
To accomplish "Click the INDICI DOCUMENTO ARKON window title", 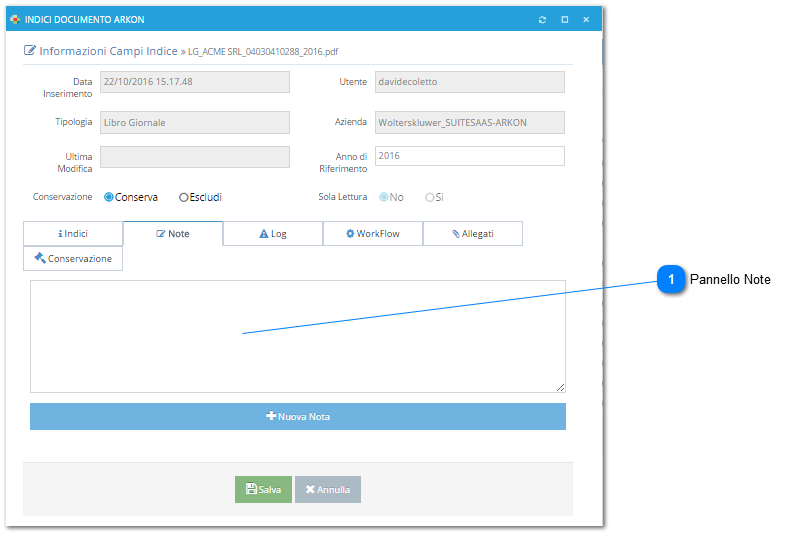I will click(x=85, y=20).
